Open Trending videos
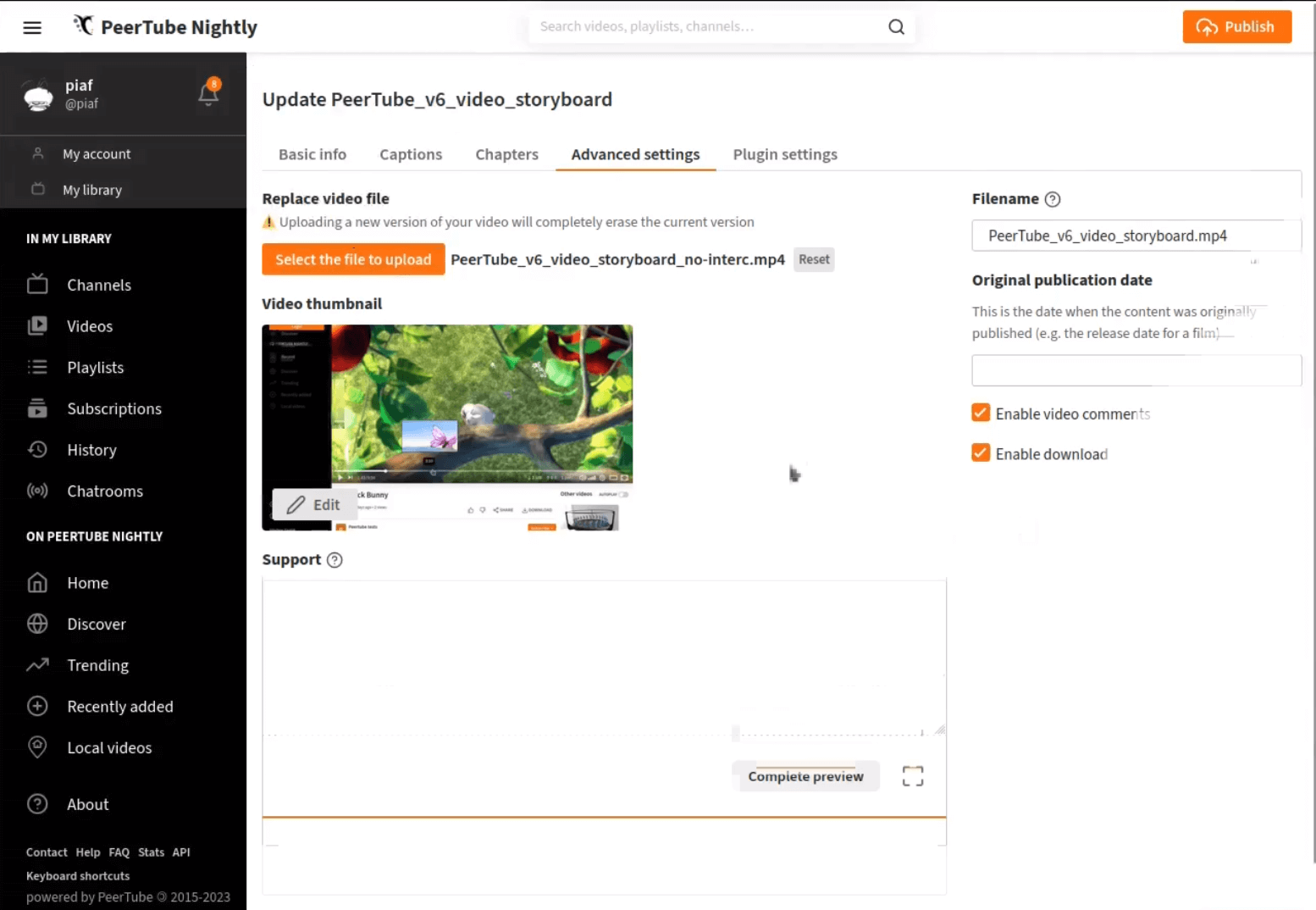The height and width of the screenshot is (910, 1316). 97,665
